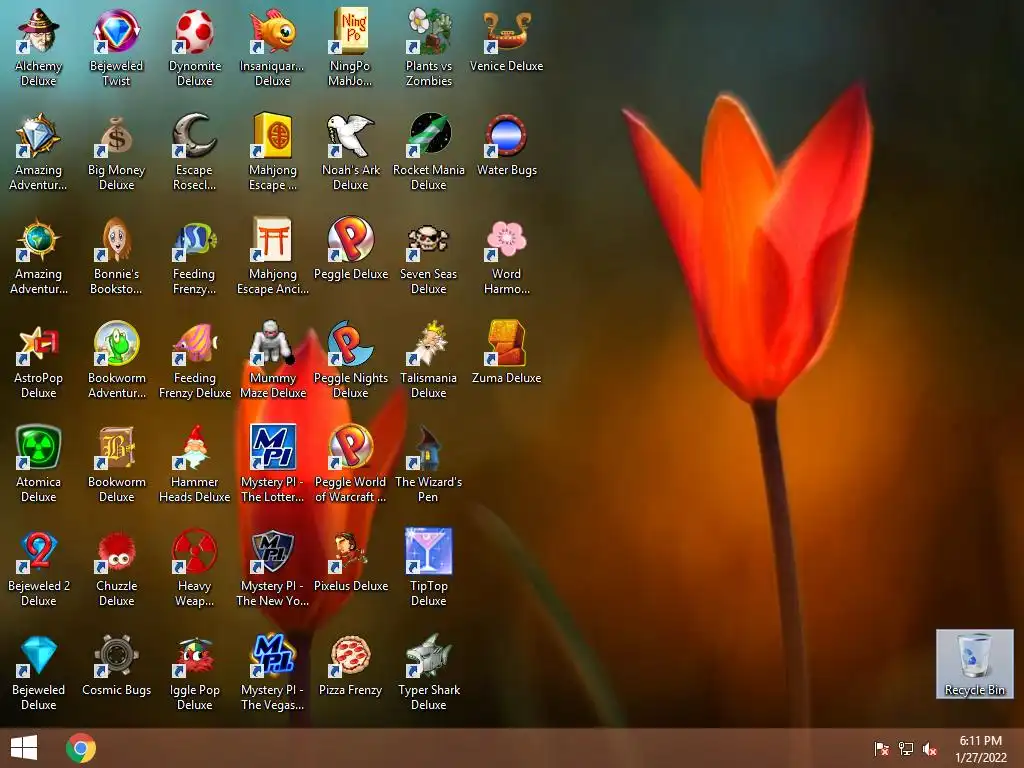Click the network status tray icon

point(906,748)
